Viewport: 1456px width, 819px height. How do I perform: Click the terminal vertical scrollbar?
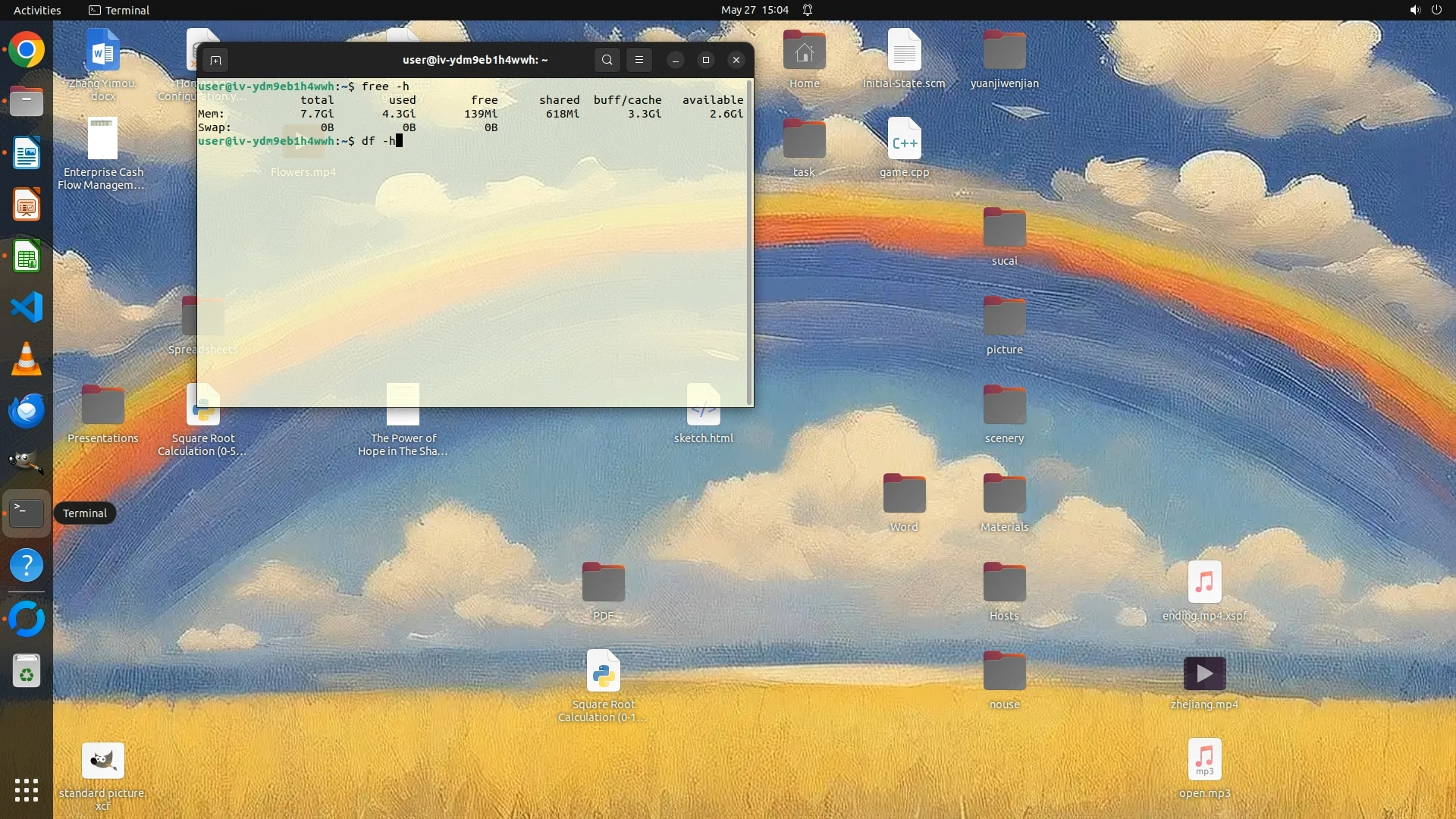pyautogui.click(x=750, y=243)
